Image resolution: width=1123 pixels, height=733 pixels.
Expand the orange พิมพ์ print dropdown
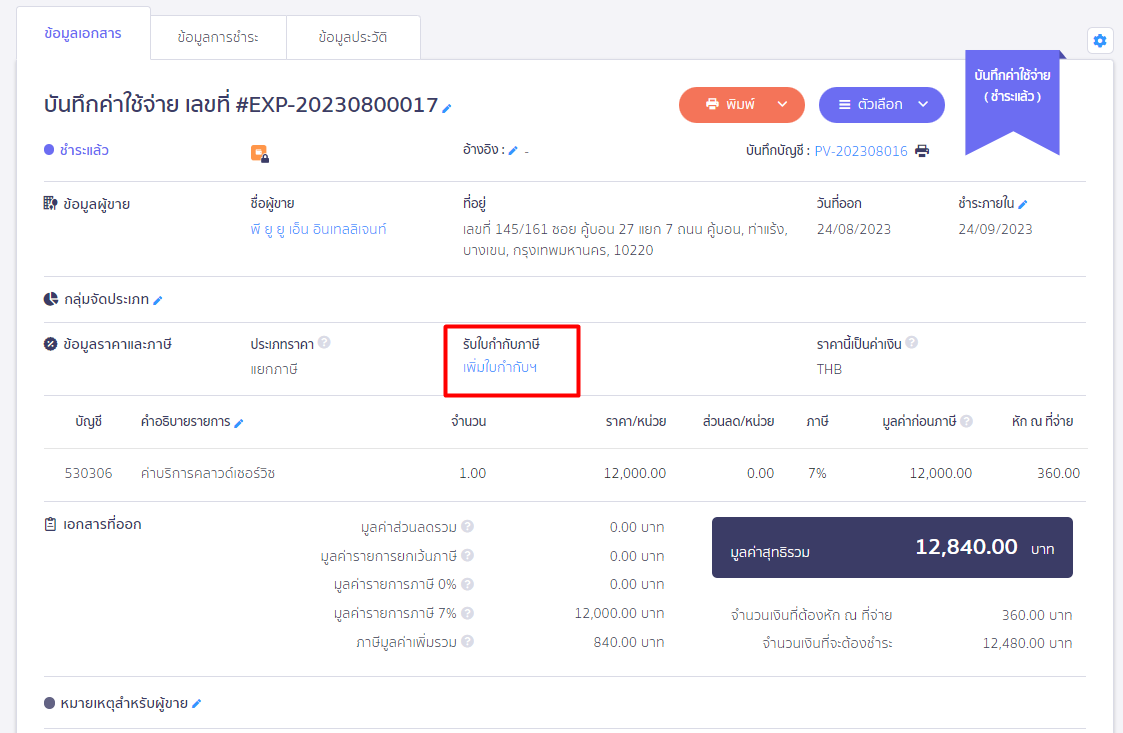(783, 104)
